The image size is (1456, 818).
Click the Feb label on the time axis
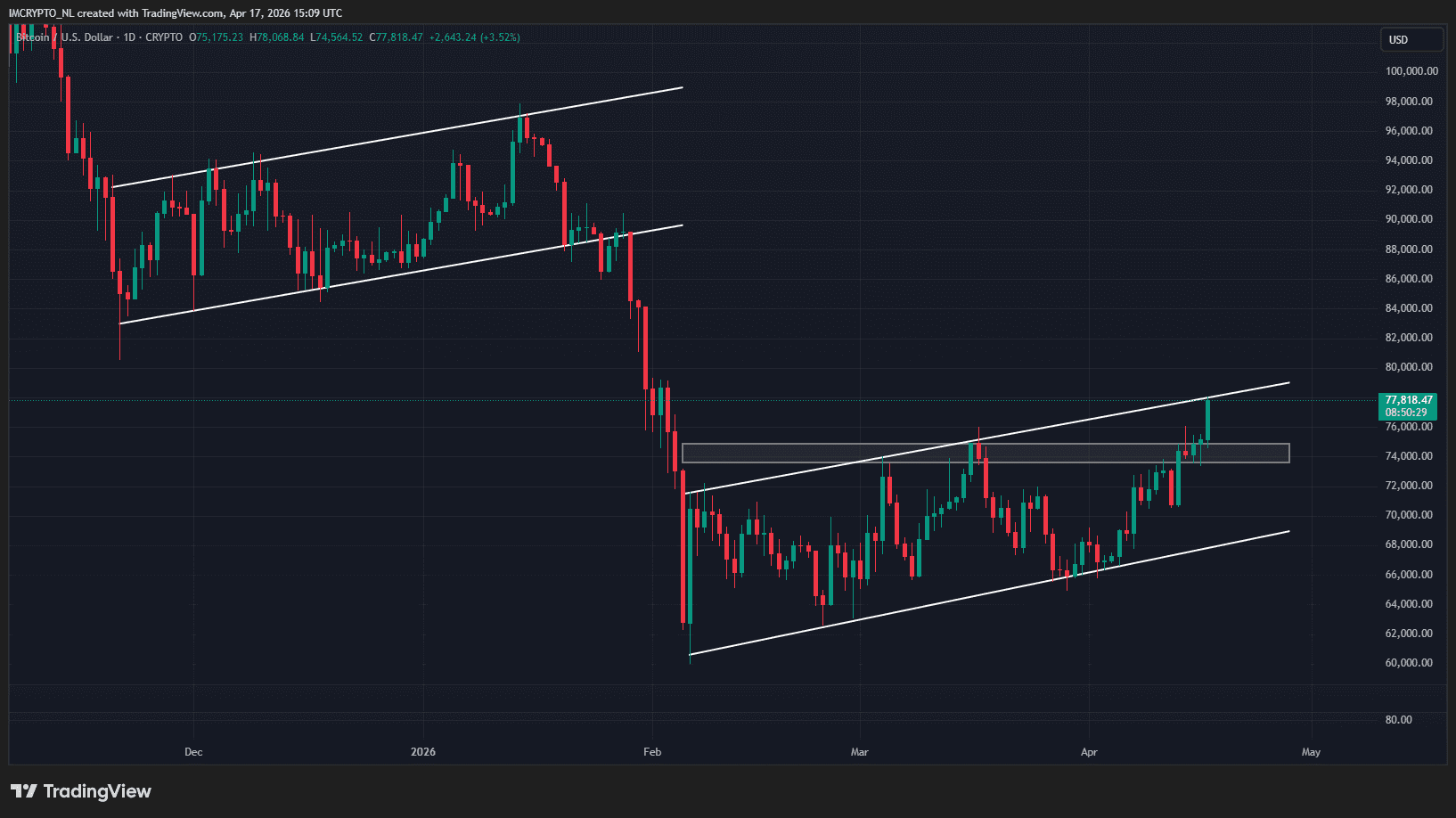652,752
